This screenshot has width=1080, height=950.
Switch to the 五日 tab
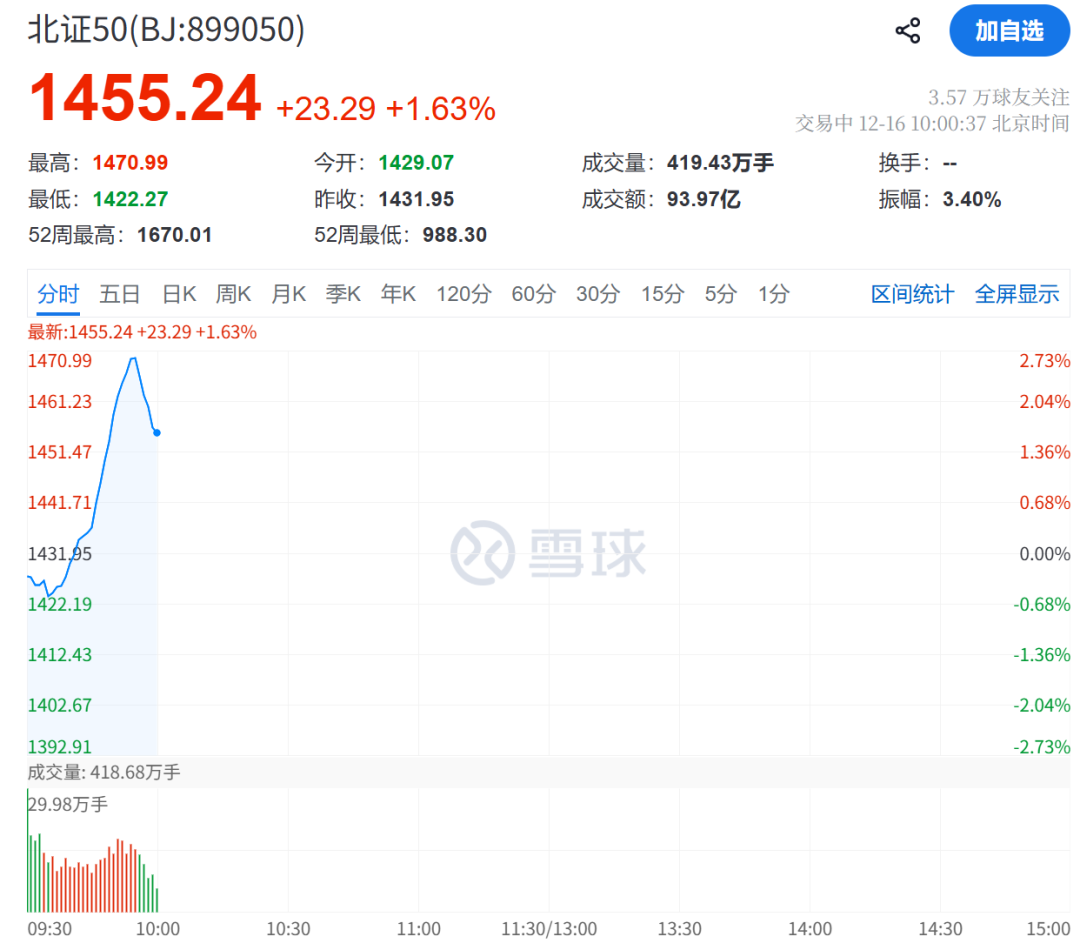[x=119, y=294]
